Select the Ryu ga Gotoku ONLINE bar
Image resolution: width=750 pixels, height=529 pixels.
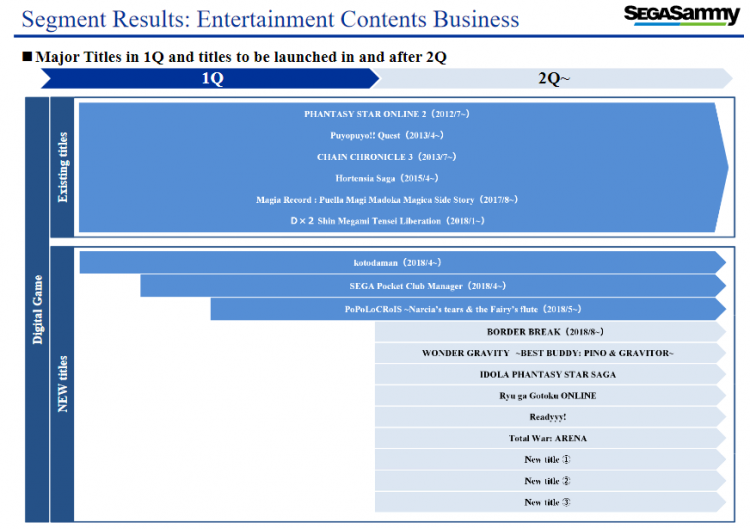(547, 396)
